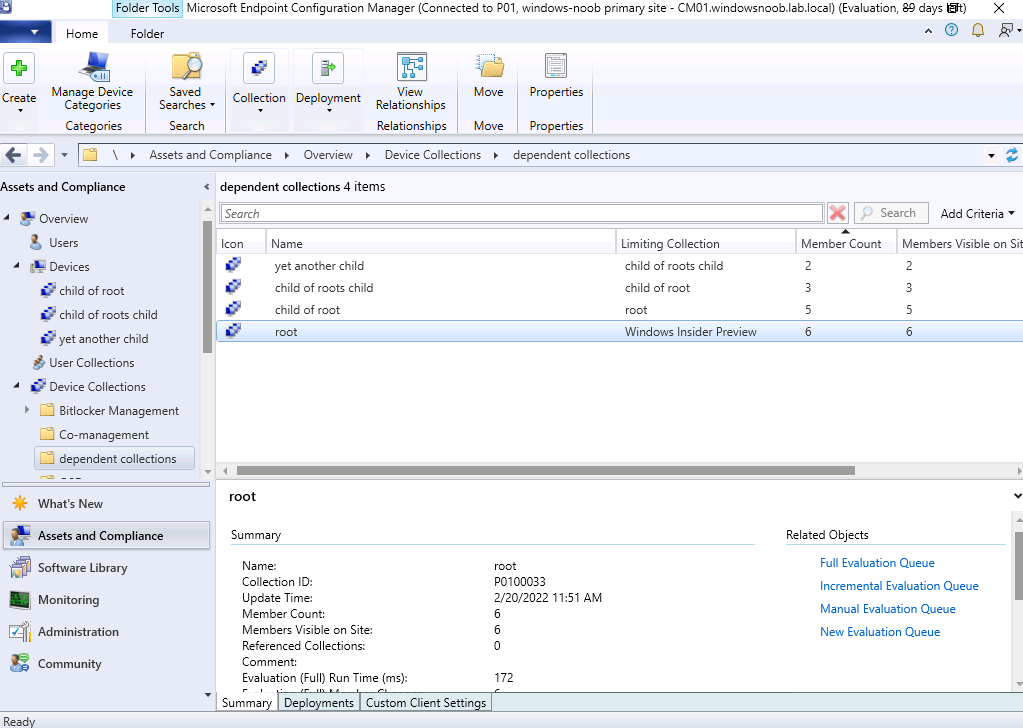Click the Folder Tools contextual tab
Image resolution: width=1023 pixels, height=728 pixels.
[x=147, y=8]
